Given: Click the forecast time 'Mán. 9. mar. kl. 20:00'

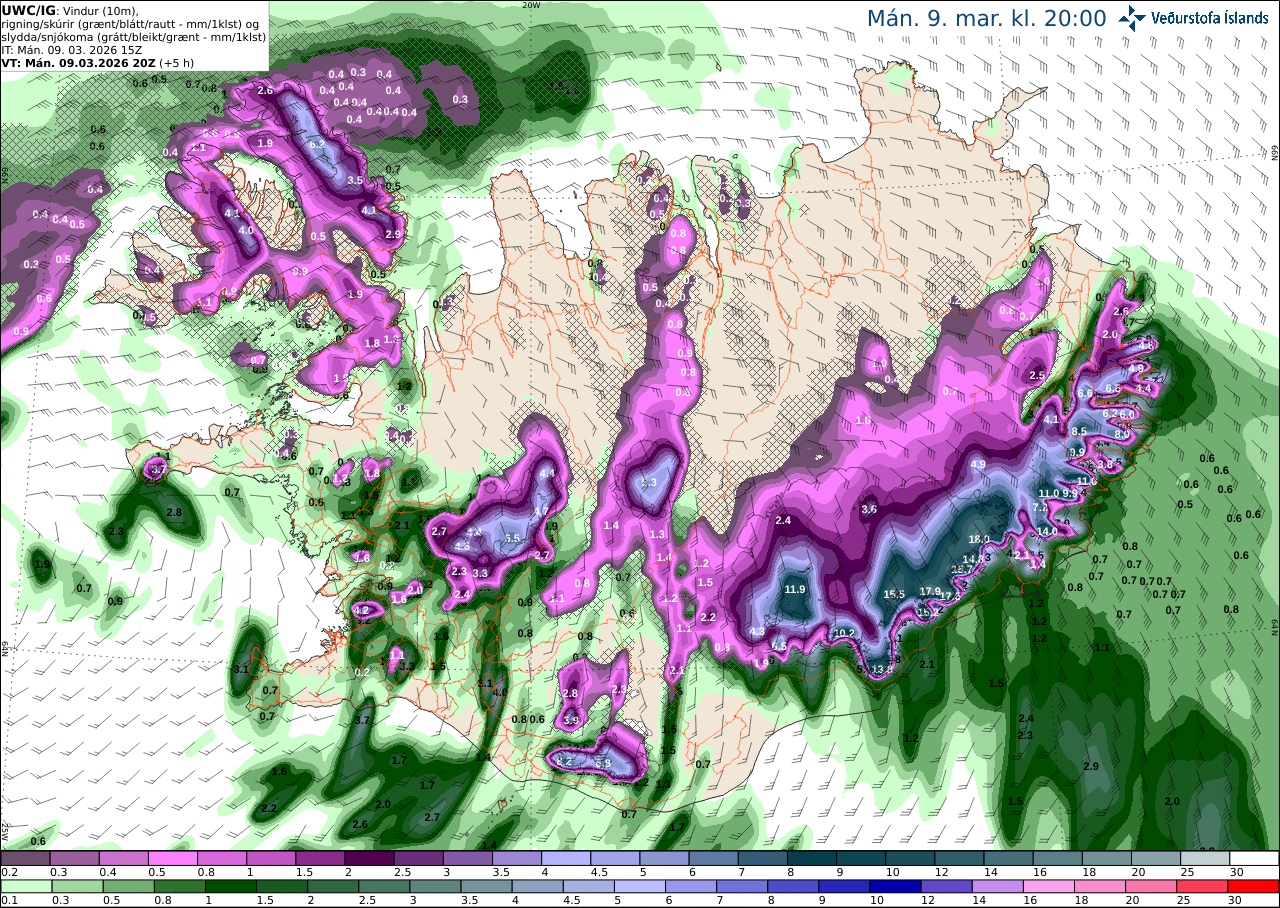Looking at the screenshot, I should tap(986, 18).
